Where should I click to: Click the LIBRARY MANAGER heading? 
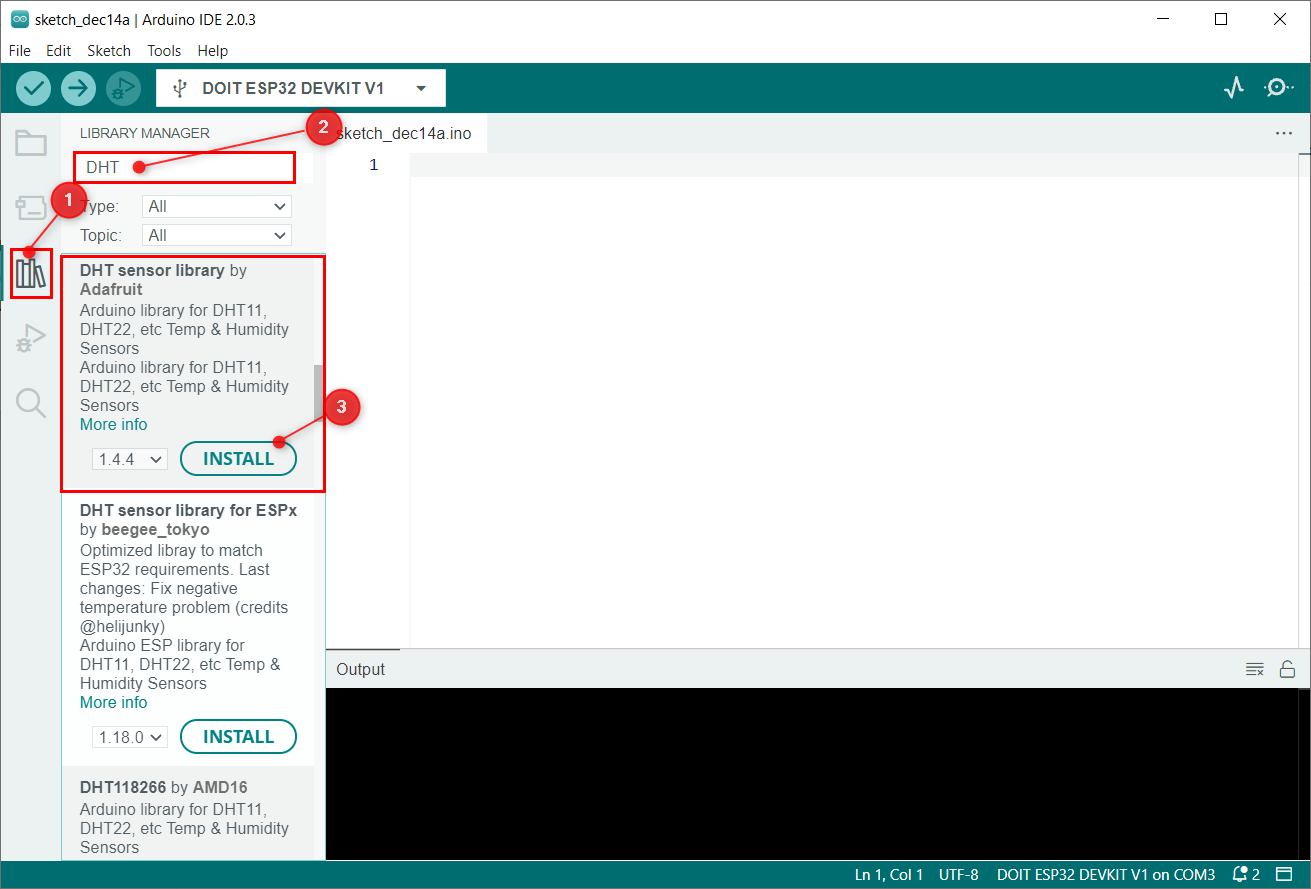[145, 133]
